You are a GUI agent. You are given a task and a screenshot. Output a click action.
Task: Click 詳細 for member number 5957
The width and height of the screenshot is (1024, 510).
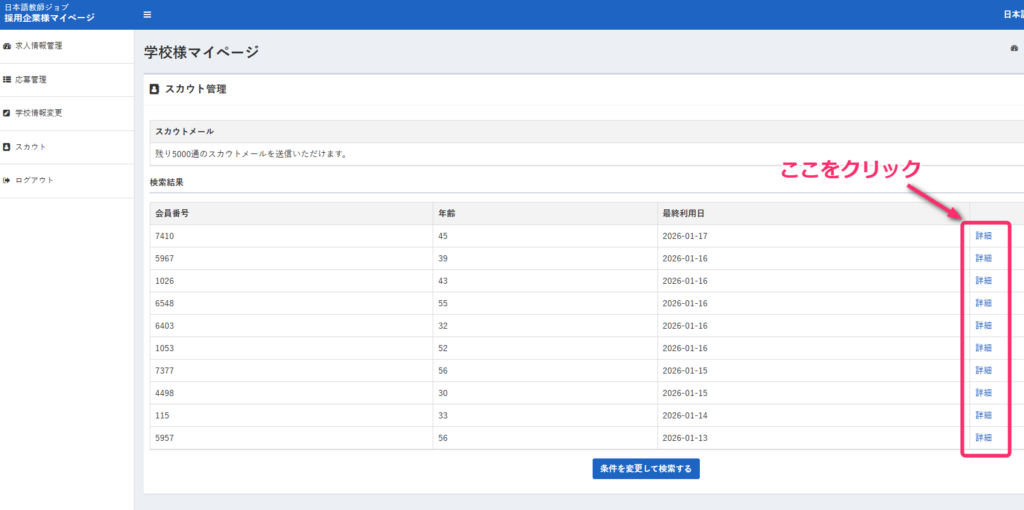coord(984,438)
